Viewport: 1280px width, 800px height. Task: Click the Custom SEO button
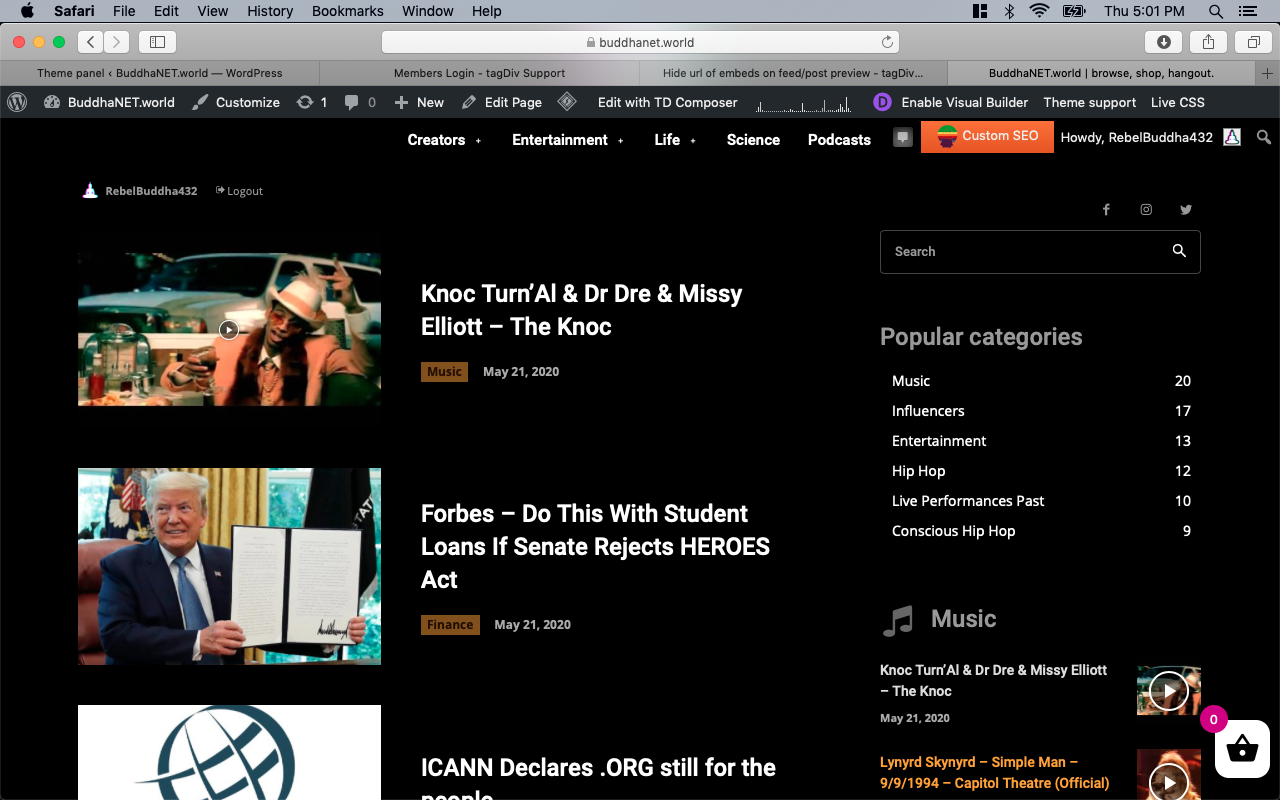pyautogui.click(x=987, y=136)
